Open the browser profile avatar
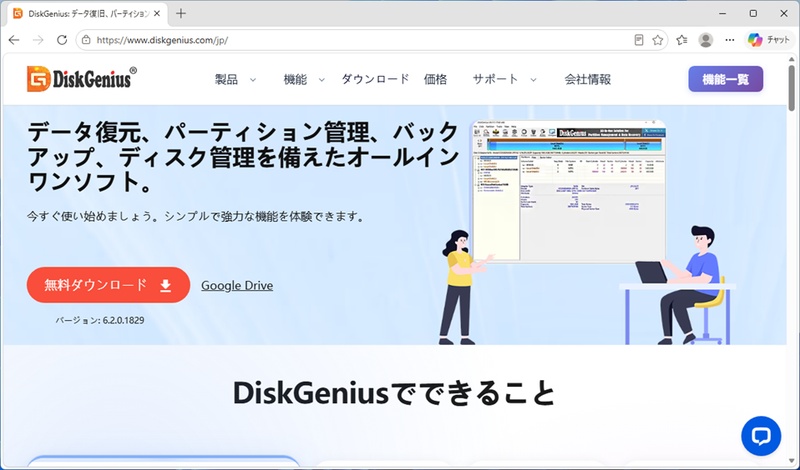 706,40
